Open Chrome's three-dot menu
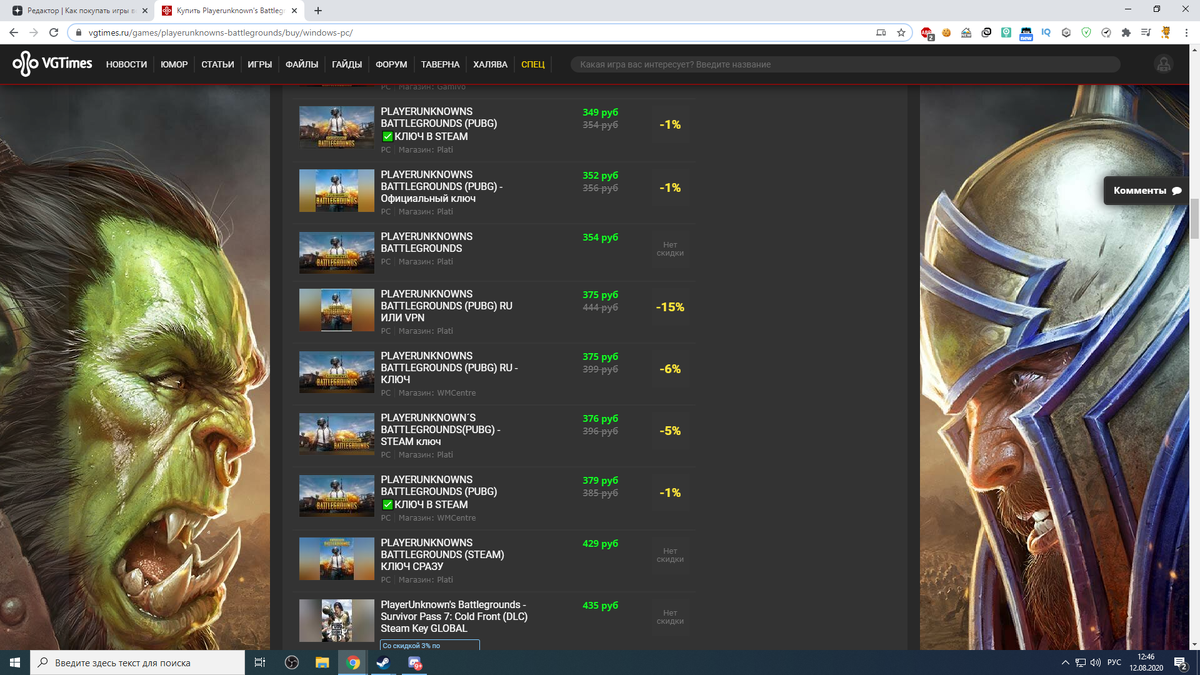Screen dimensions: 1200x675 click(x=1186, y=32)
